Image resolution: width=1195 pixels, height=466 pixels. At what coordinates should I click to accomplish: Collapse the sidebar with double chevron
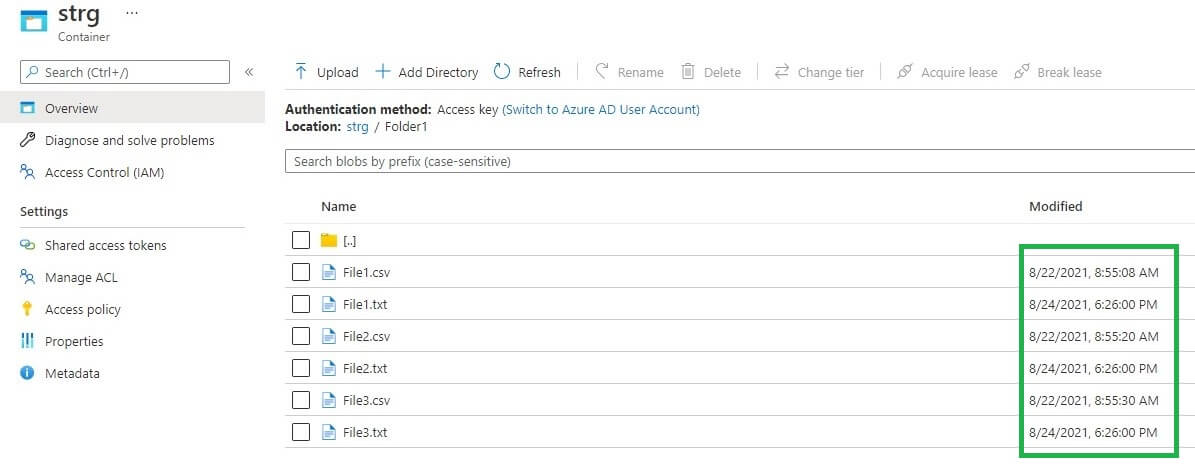[249, 72]
